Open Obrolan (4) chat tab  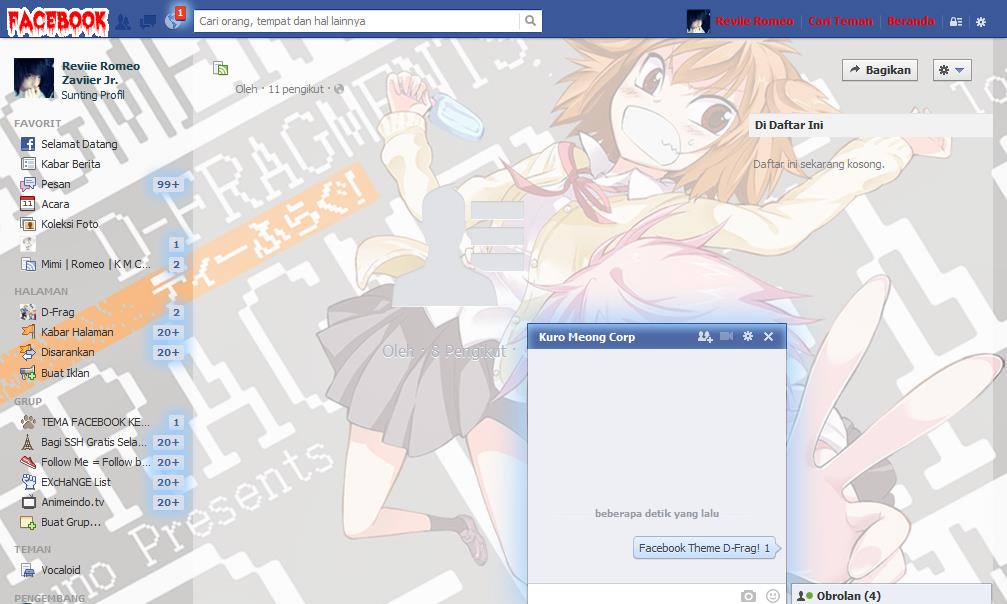coord(891,595)
